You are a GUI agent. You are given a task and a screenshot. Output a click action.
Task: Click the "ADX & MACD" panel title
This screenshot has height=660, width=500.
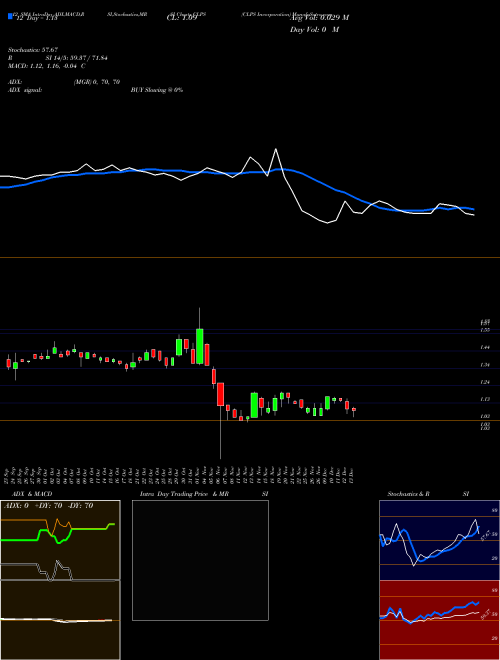click(x=32, y=494)
